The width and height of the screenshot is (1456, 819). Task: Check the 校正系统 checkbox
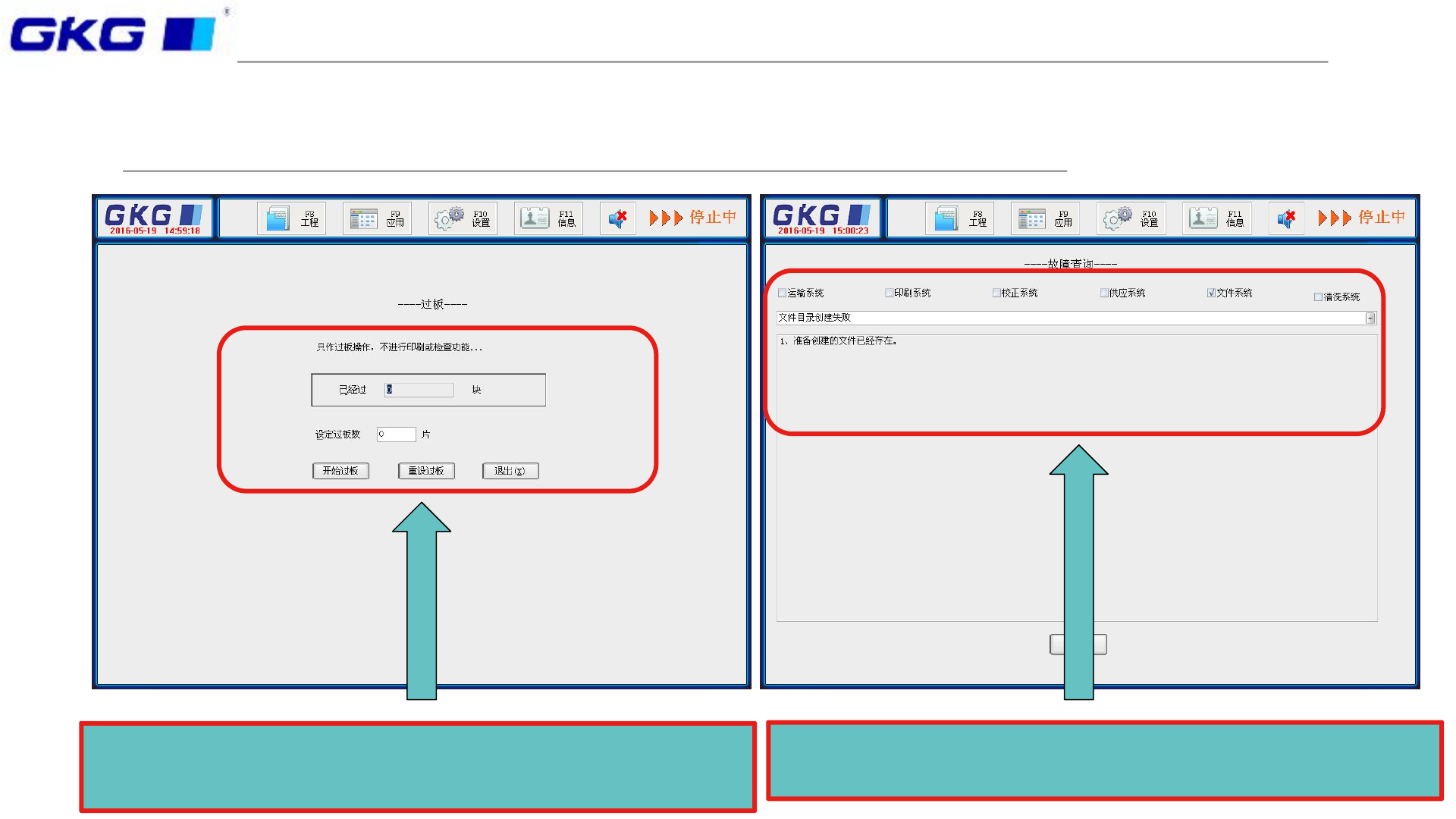[x=996, y=293]
